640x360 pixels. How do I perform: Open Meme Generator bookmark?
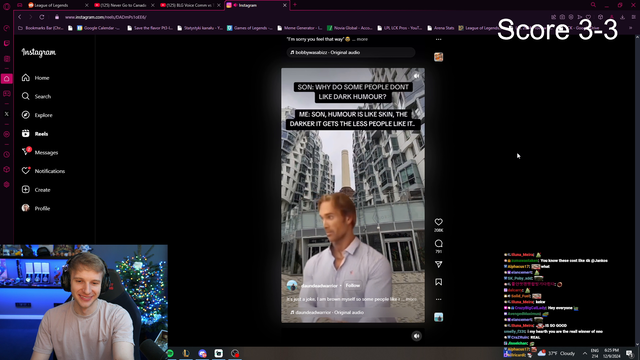300,28
